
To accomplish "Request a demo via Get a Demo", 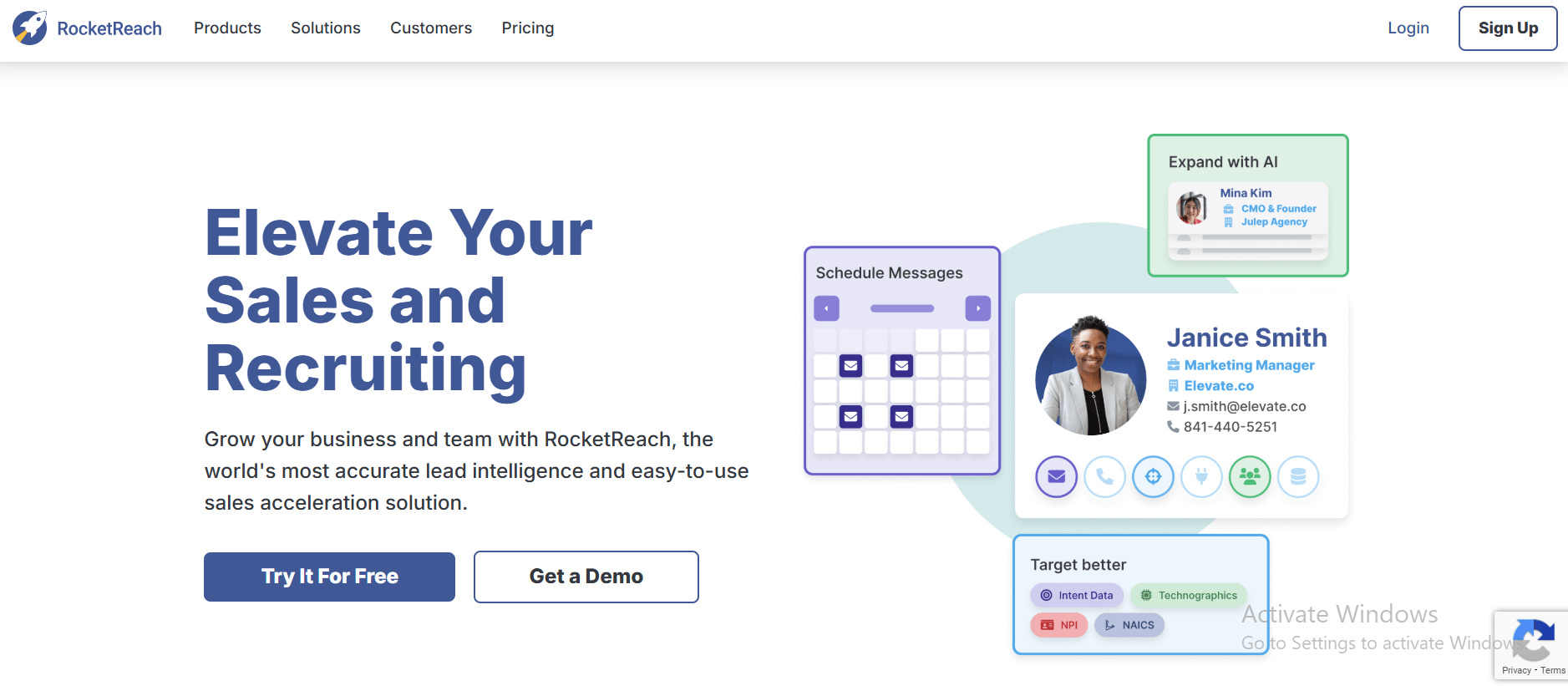I will (x=586, y=577).
